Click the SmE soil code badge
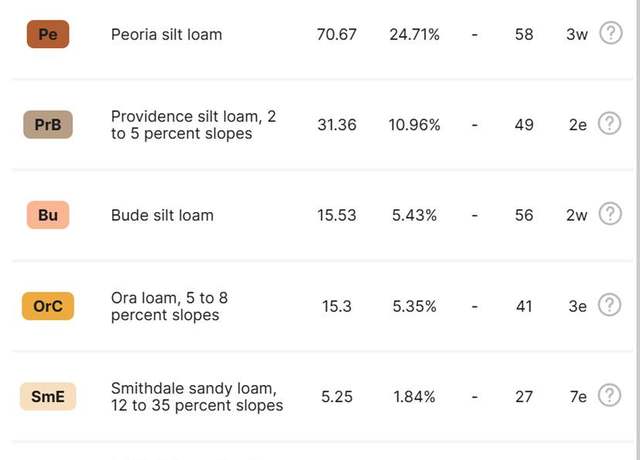The width and height of the screenshot is (640, 460). 48,396
